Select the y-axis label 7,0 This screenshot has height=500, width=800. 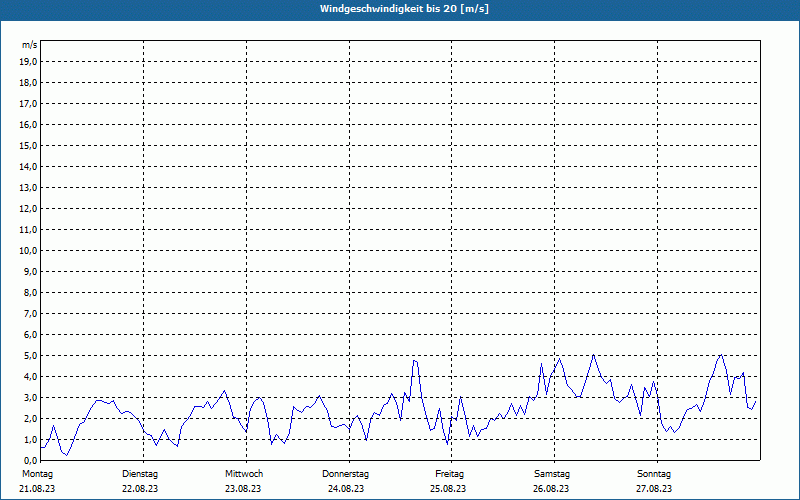click(30, 313)
